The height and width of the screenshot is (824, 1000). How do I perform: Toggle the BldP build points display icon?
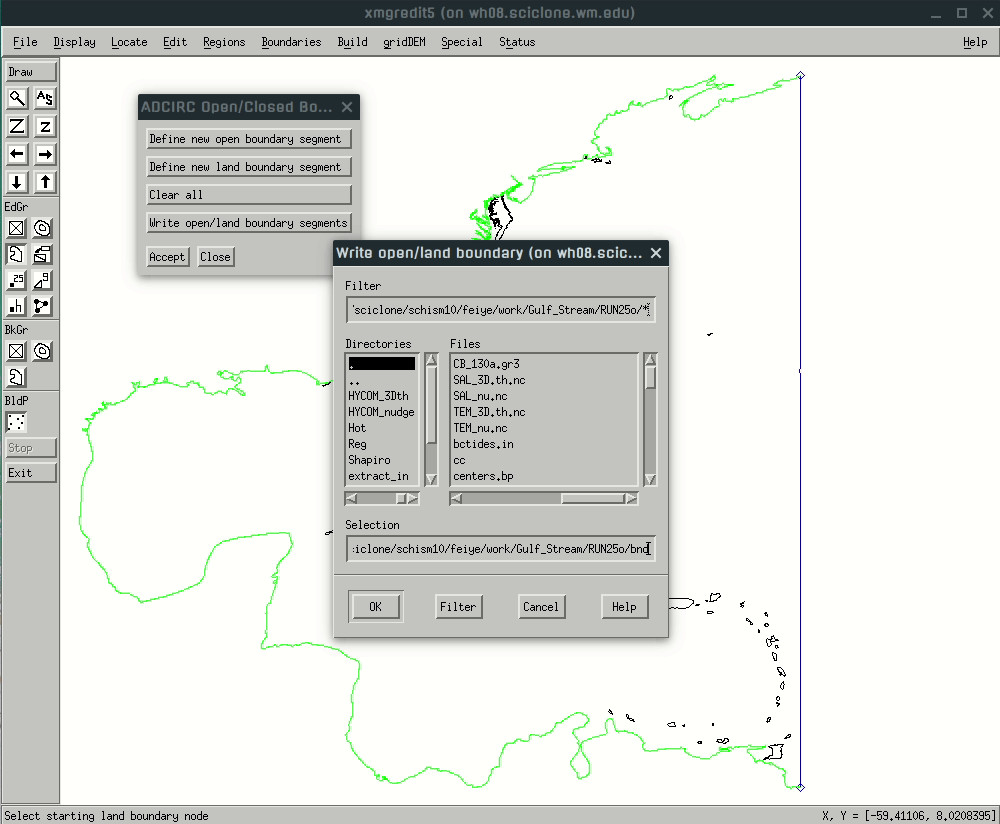pyautogui.click(x=17, y=422)
